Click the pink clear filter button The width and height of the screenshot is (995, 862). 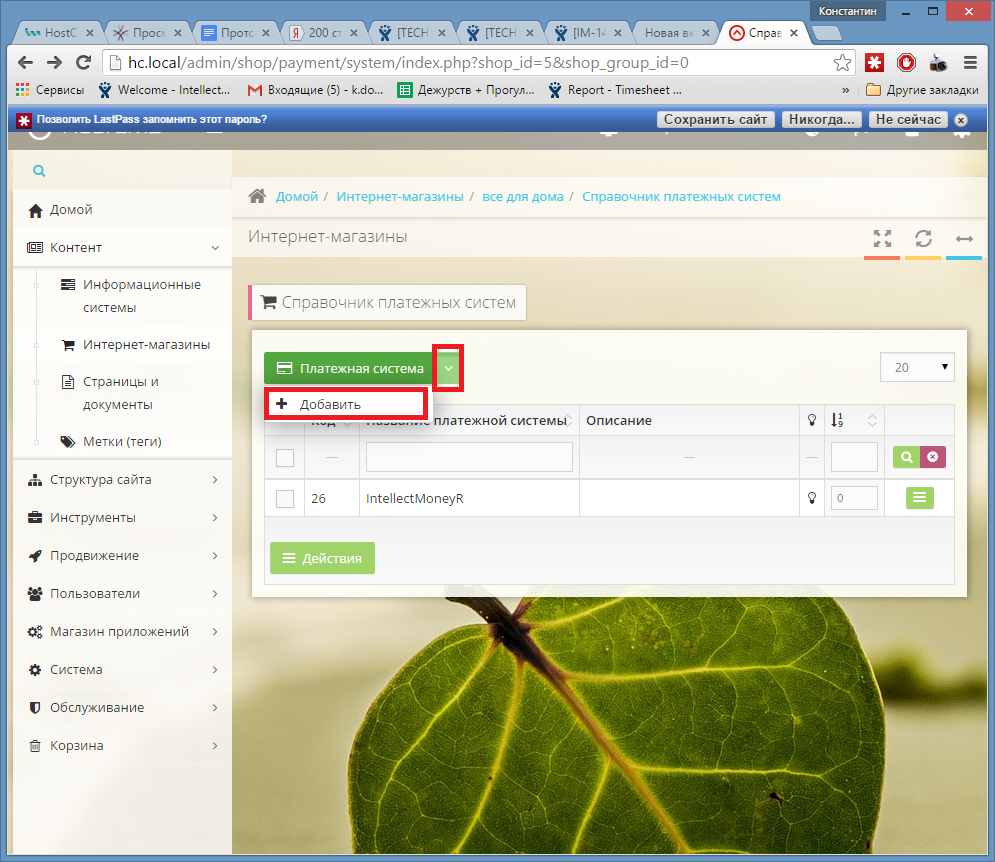point(933,457)
